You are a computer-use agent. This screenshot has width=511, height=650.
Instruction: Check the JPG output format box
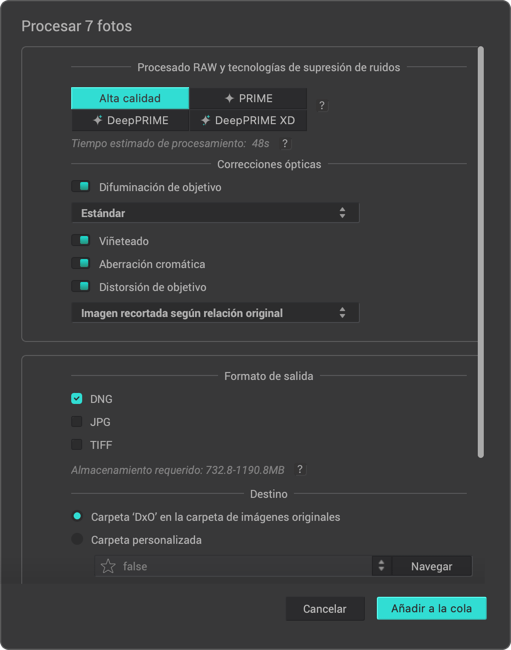77,422
